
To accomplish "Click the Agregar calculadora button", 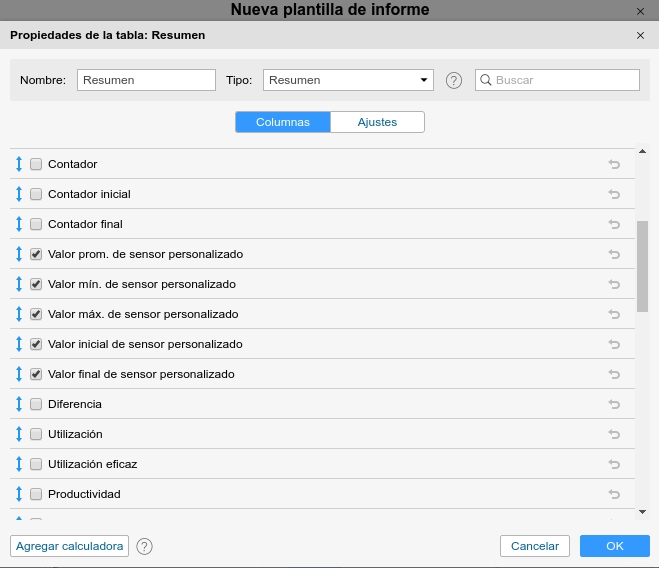I will coord(69,546).
